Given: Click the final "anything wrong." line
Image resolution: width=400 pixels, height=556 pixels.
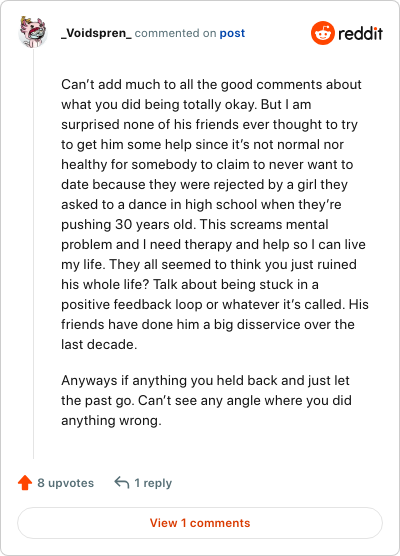Looking at the screenshot, I should coord(111,421).
